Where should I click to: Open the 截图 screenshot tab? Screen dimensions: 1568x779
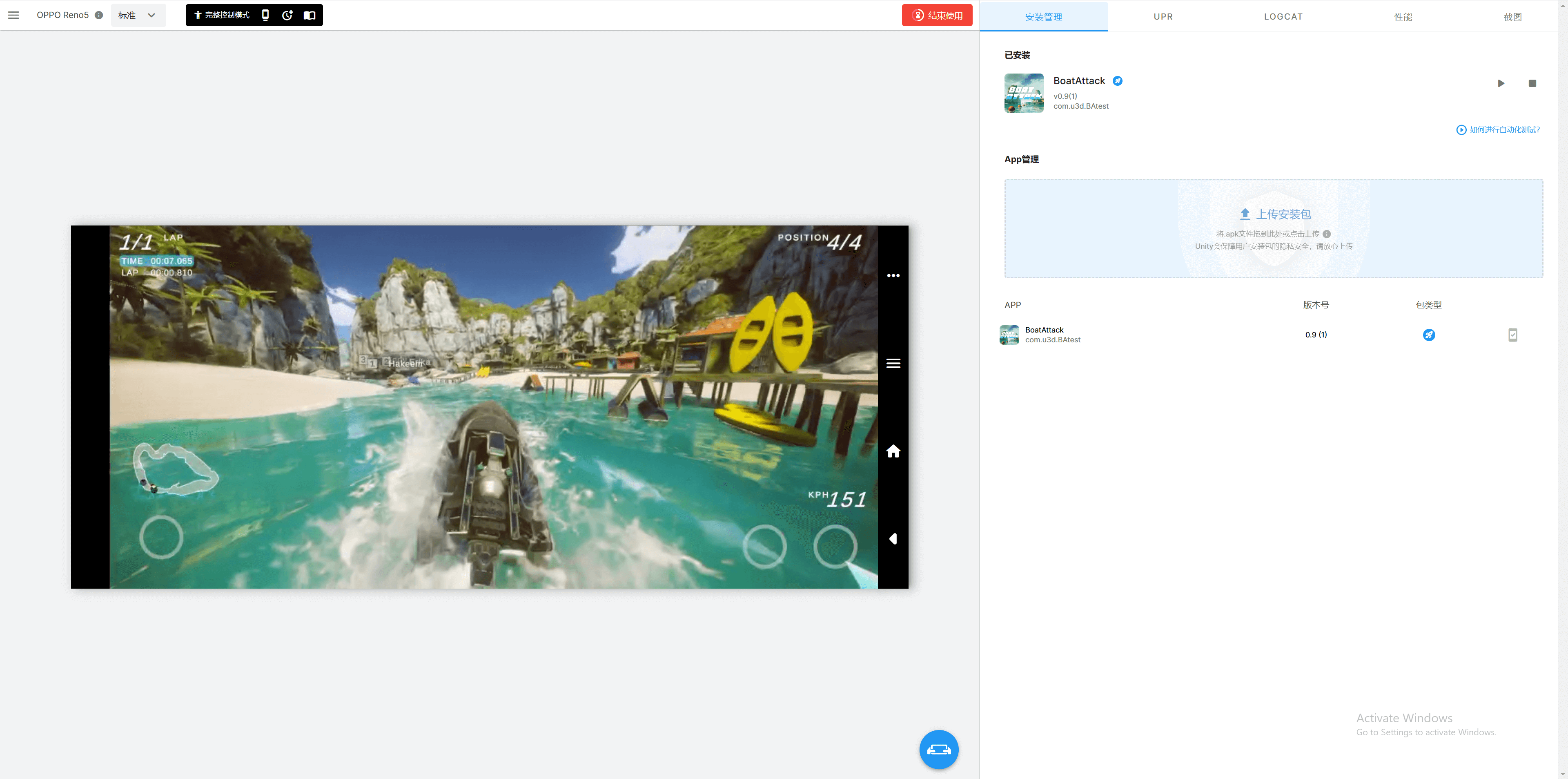pos(1512,16)
